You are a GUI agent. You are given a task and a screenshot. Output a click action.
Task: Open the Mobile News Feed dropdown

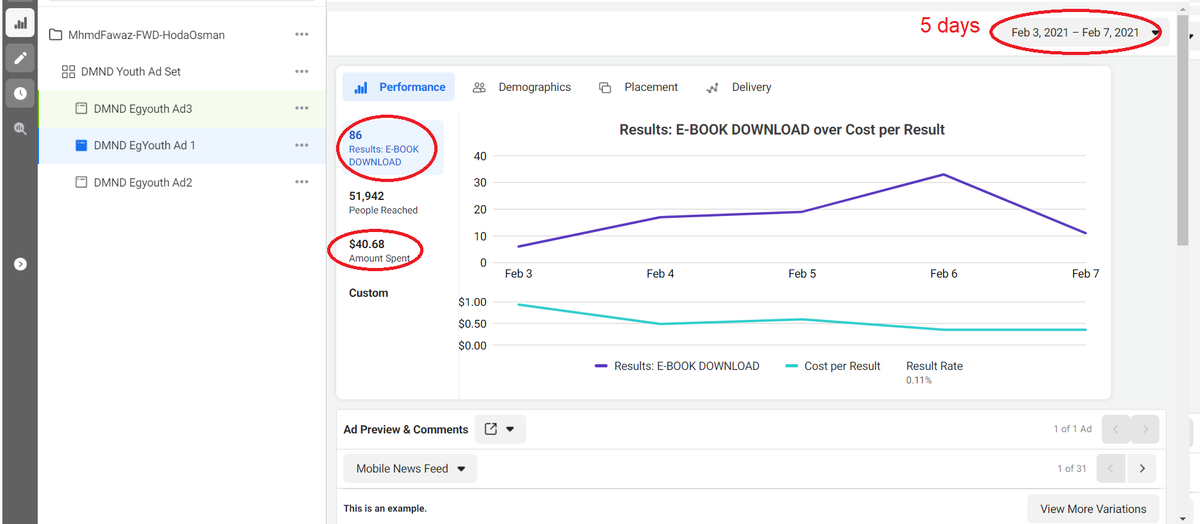[x=410, y=468]
